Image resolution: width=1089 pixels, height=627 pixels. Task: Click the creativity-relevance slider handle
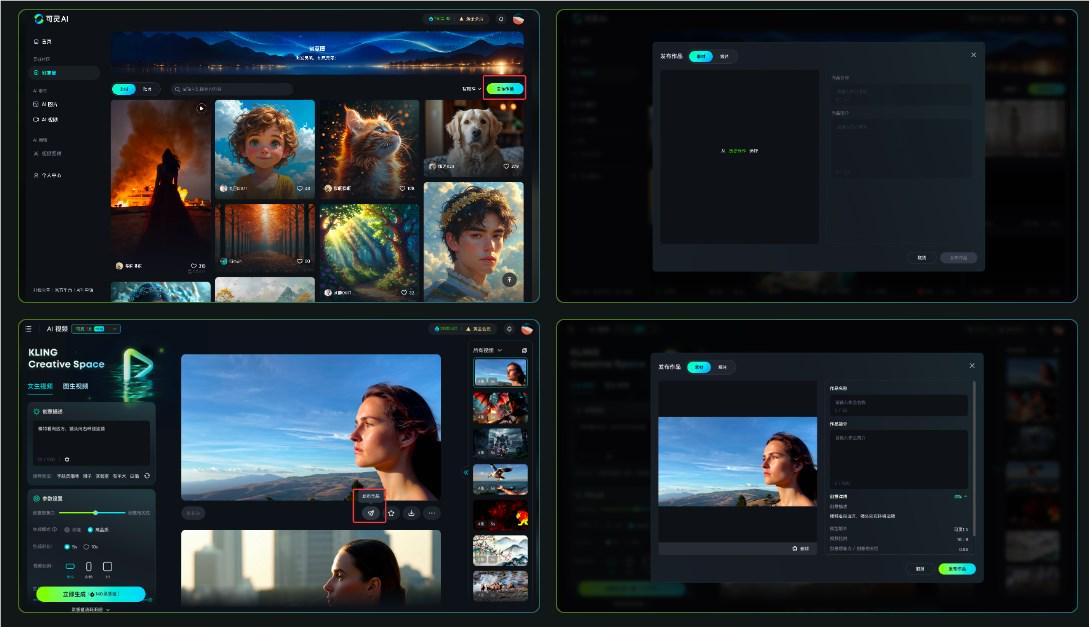click(95, 512)
